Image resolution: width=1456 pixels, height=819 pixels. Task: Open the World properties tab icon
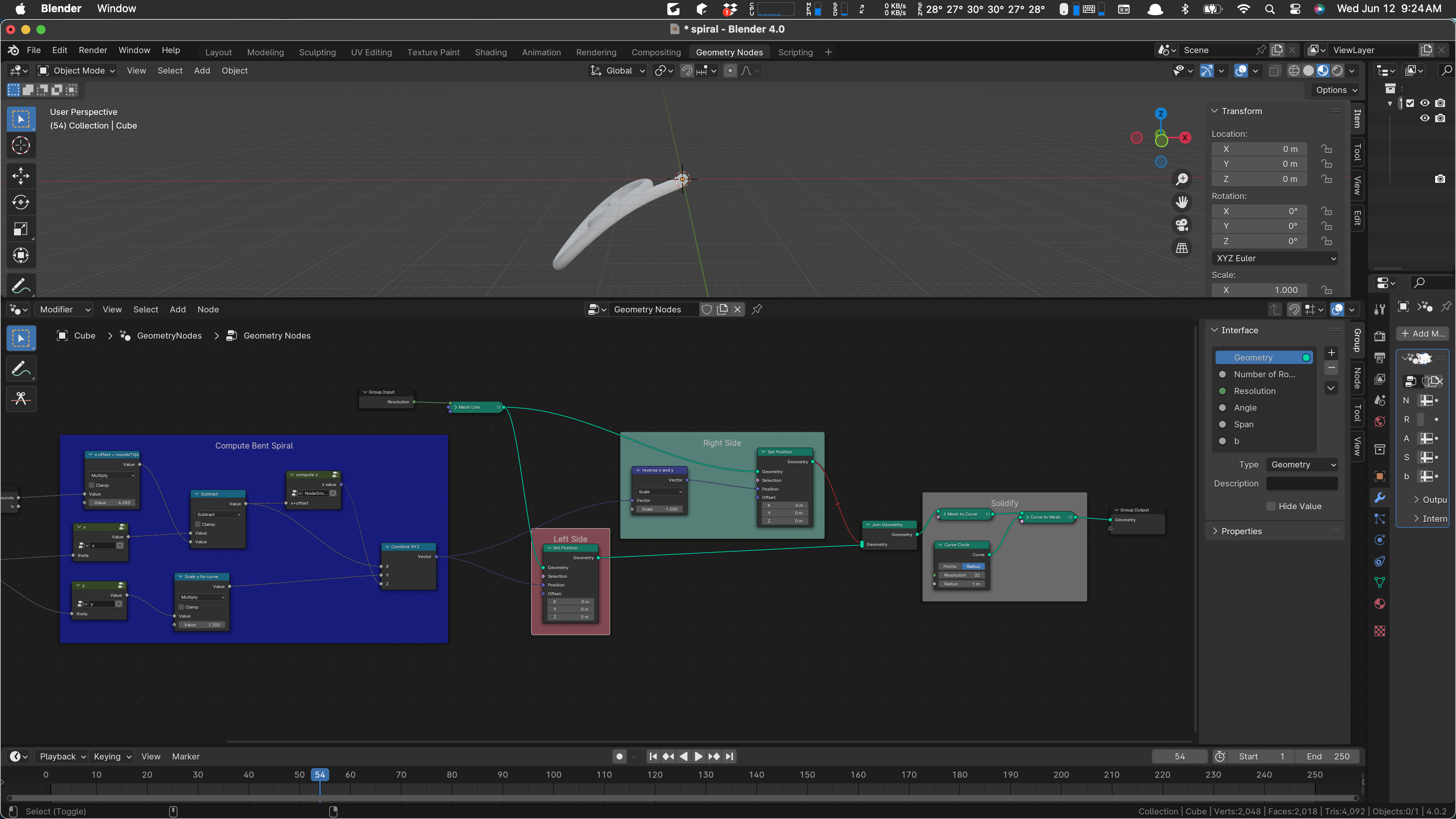1380,422
